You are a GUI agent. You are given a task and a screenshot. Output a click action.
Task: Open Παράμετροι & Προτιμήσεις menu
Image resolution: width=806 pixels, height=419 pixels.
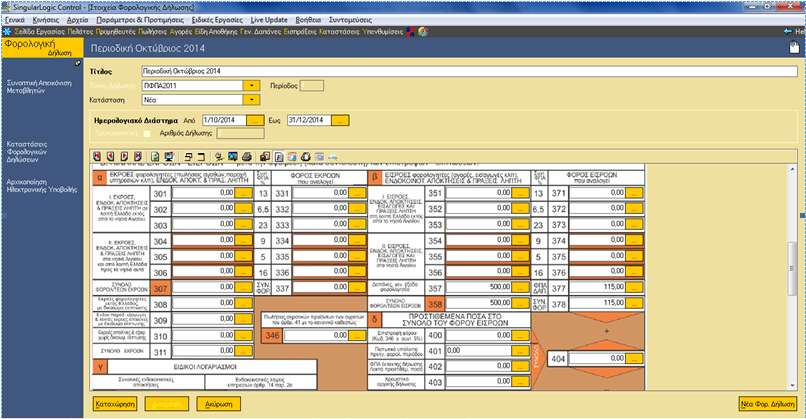tap(140, 20)
